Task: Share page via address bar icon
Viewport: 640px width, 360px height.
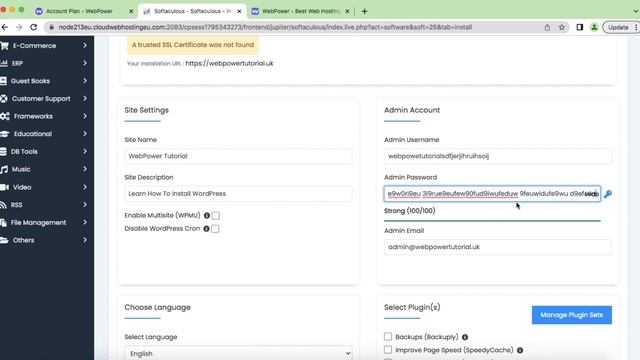Action: click(547, 27)
